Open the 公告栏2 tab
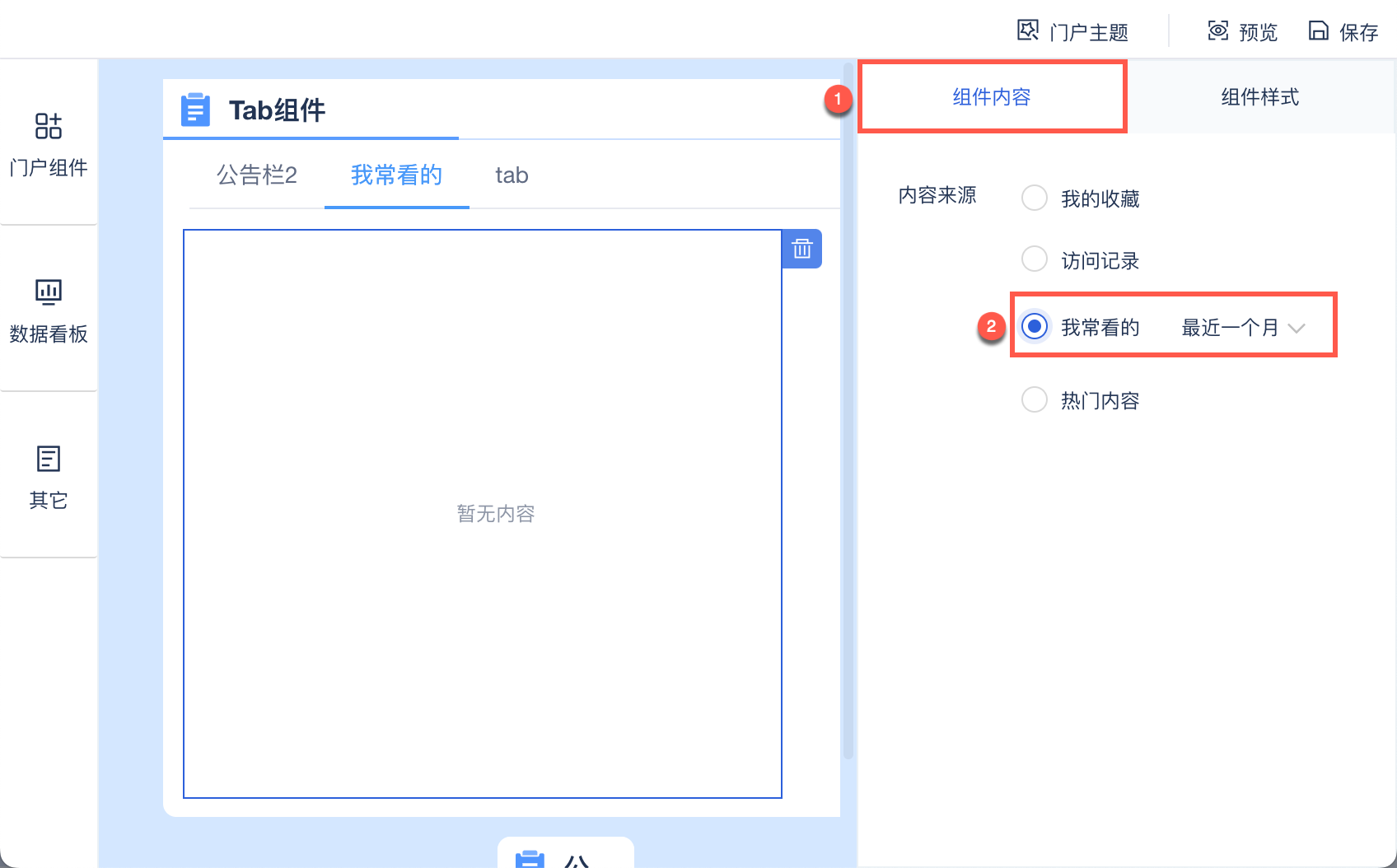 [x=257, y=175]
